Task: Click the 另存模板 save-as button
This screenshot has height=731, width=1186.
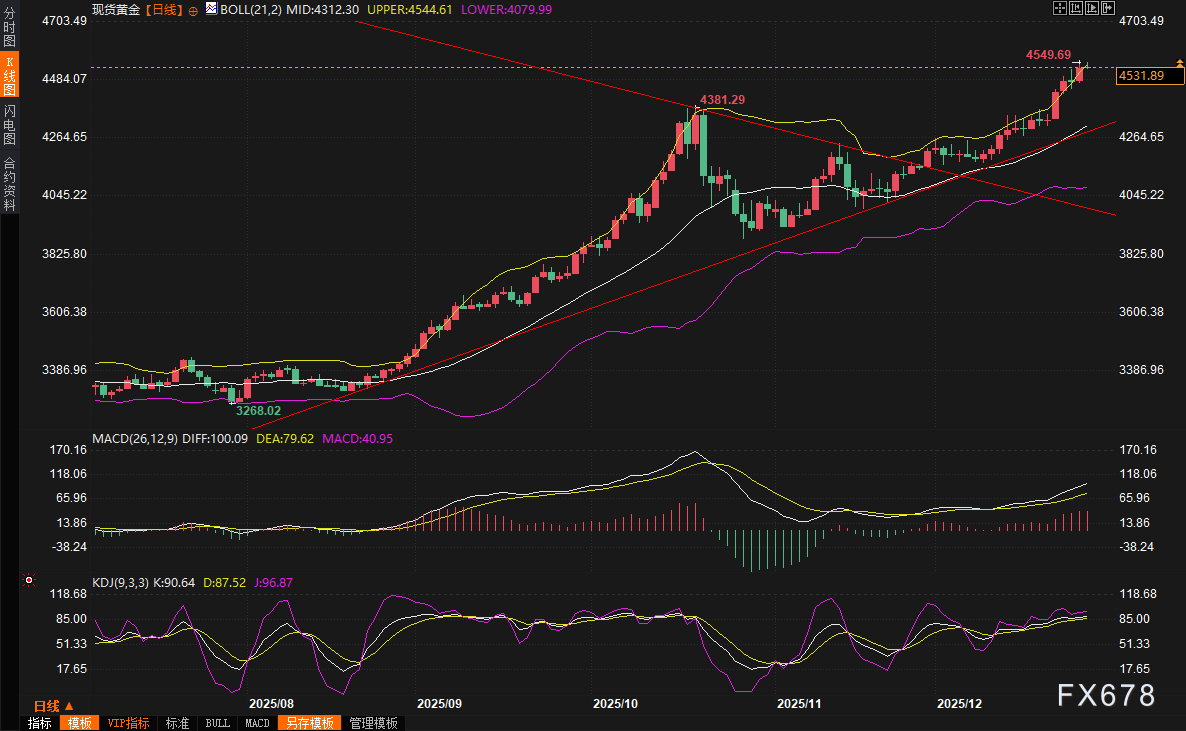Action: point(307,723)
